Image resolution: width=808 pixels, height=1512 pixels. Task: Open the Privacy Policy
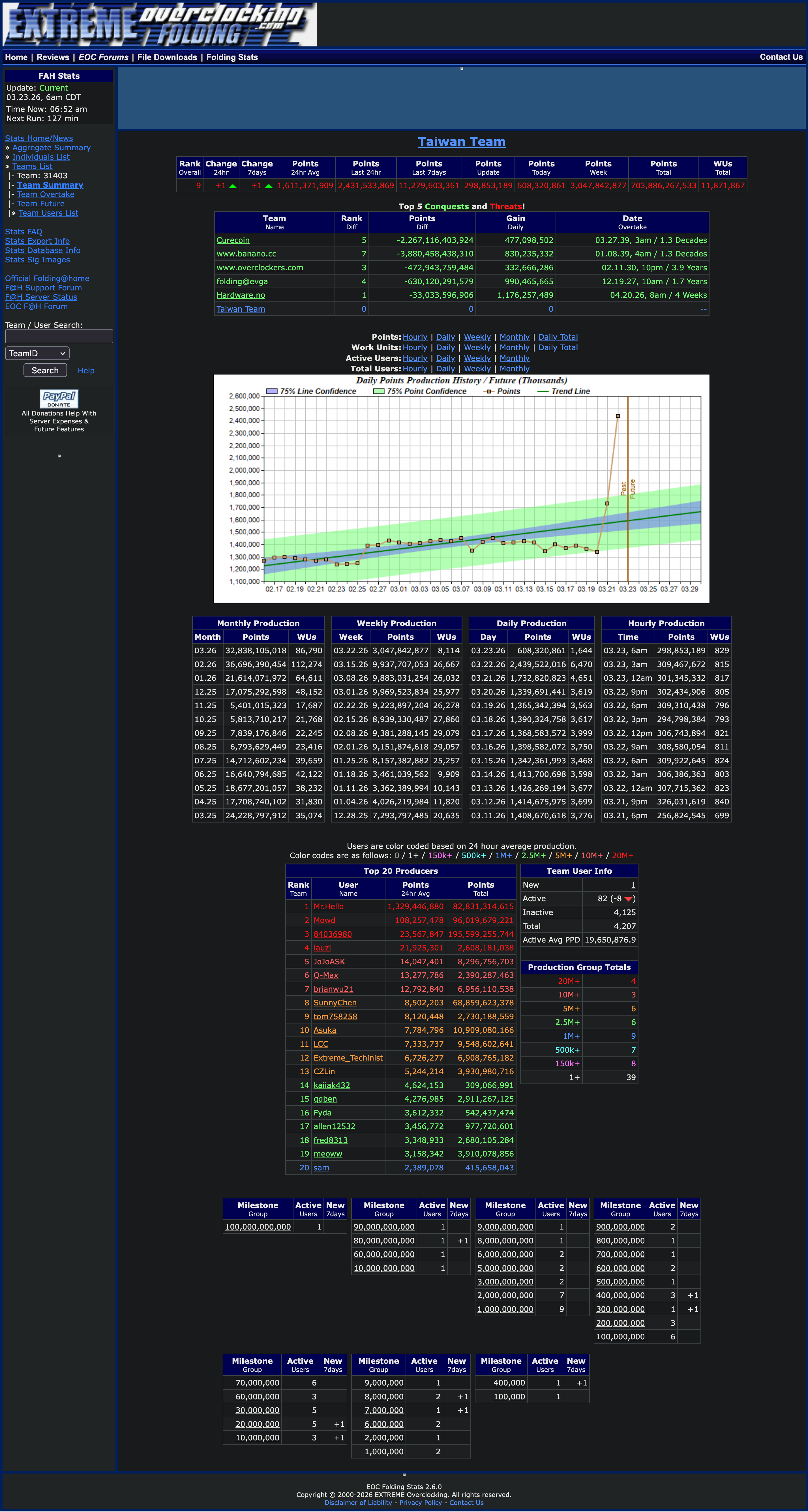pos(420,1502)
